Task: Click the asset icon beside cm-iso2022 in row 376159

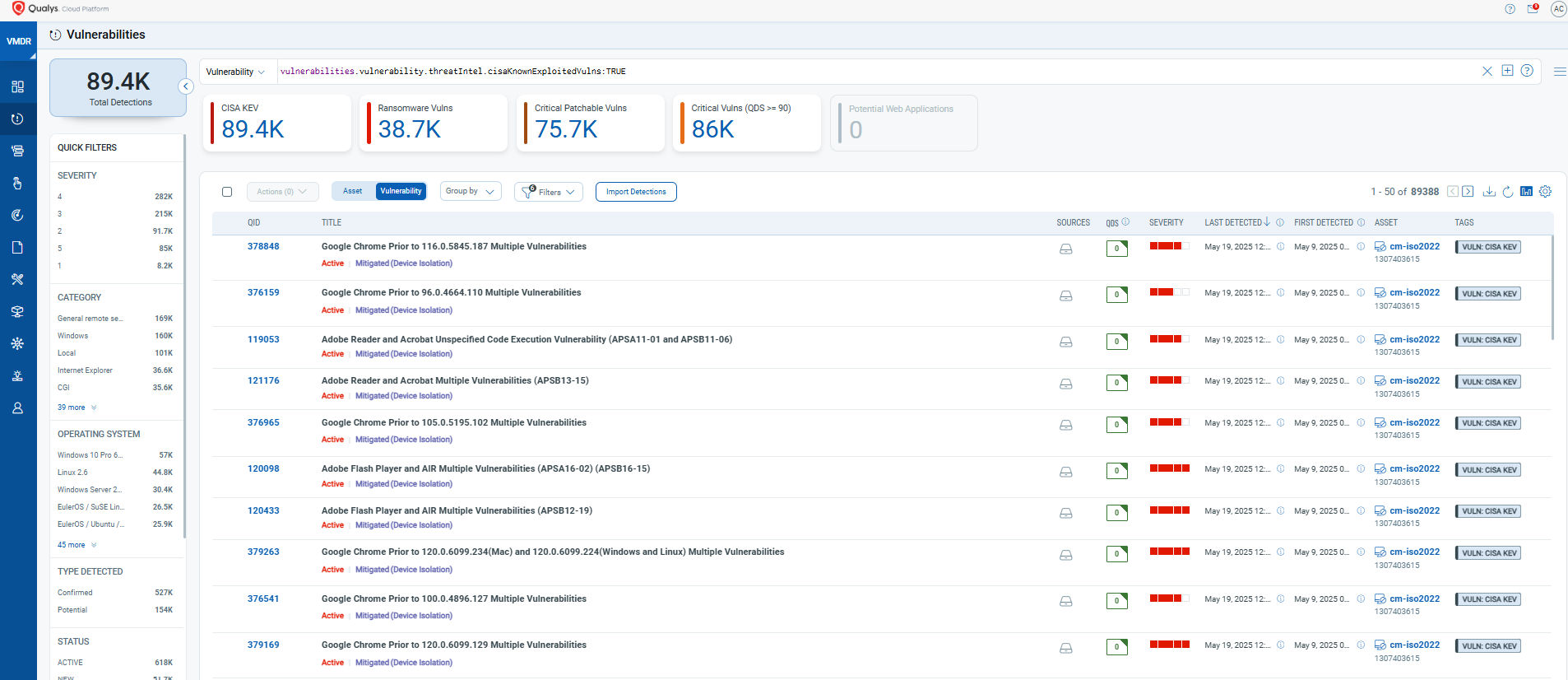Action: (1380, 293)
